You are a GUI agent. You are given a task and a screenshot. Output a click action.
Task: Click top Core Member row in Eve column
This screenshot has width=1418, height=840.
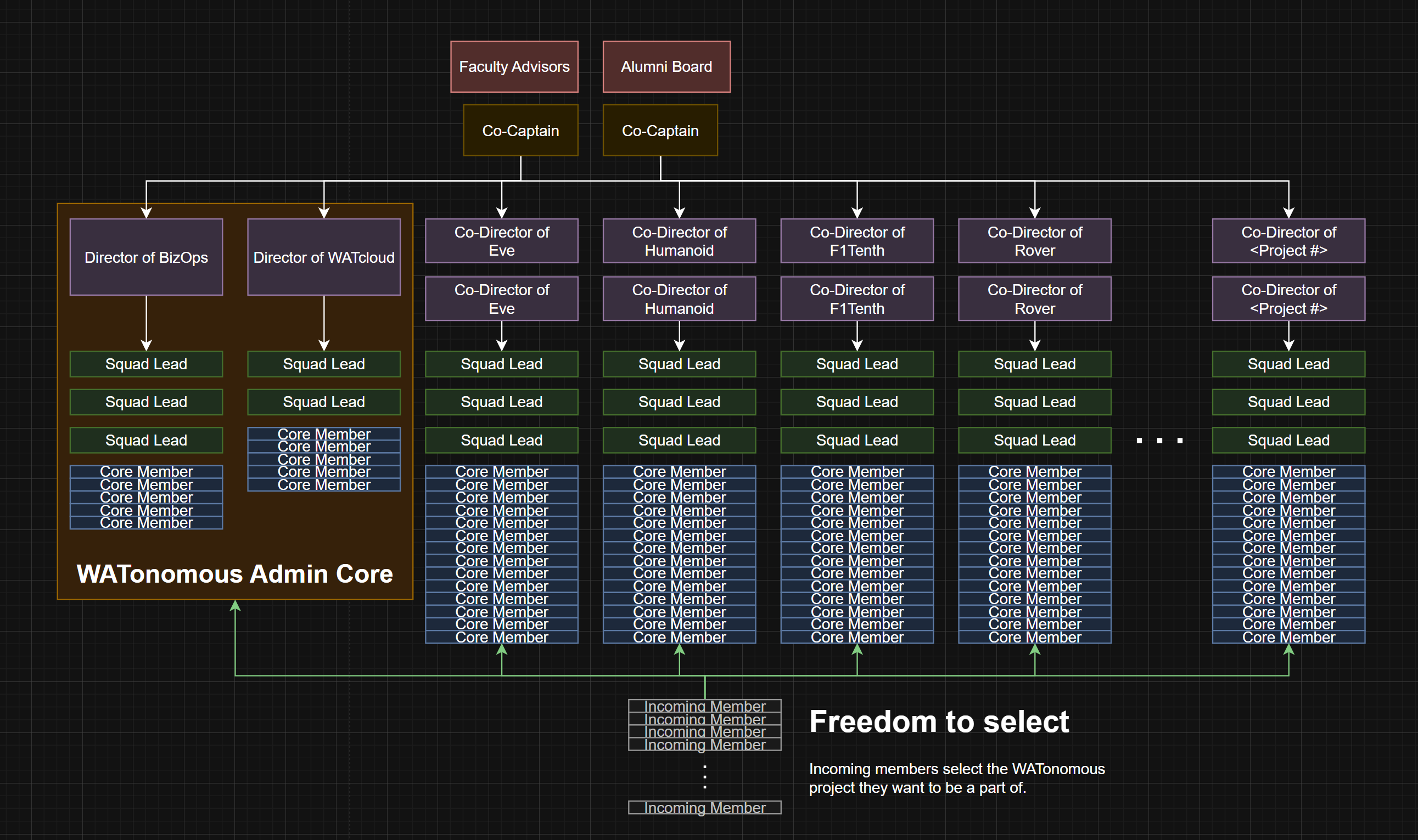(x=502, y=472)
